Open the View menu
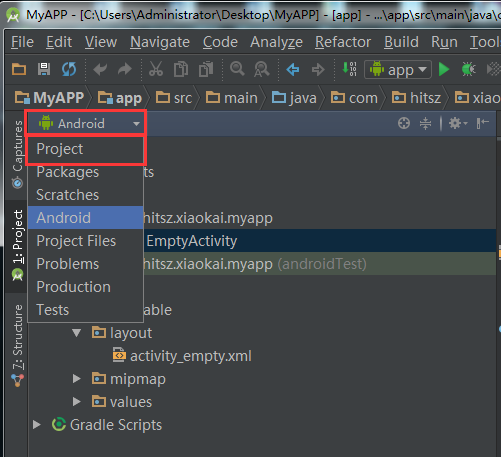The image size is (501, 457). 101,42
